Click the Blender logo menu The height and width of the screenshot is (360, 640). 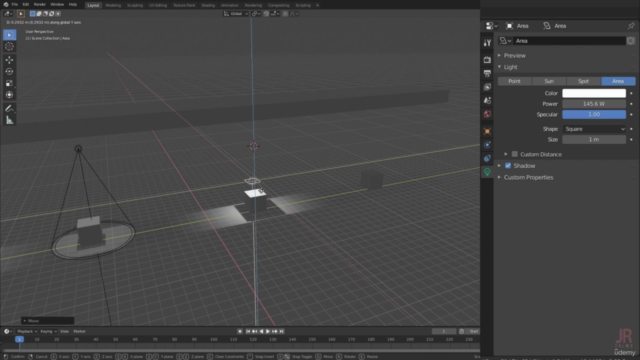(6, 4)
